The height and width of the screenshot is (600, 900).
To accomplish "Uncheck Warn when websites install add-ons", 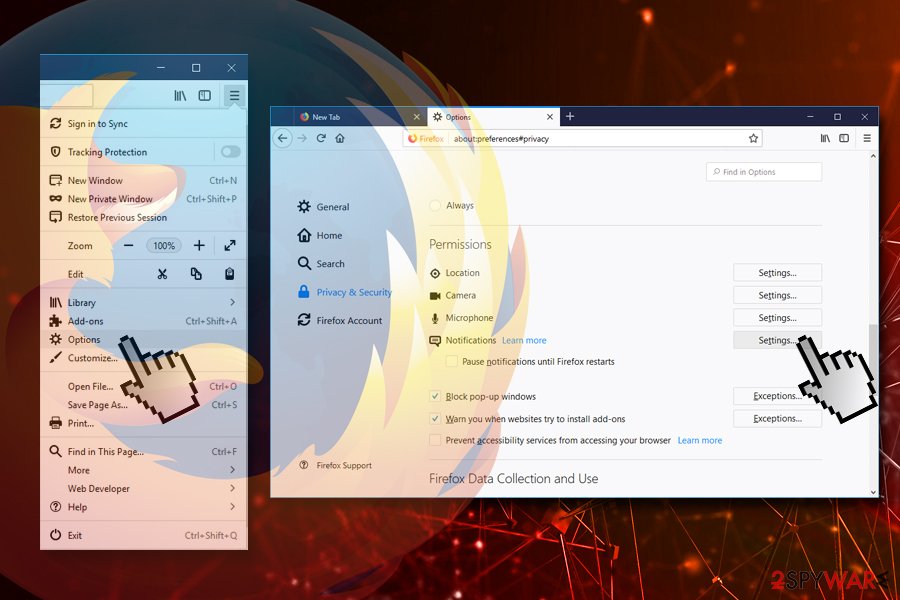I will click(435, 419).
